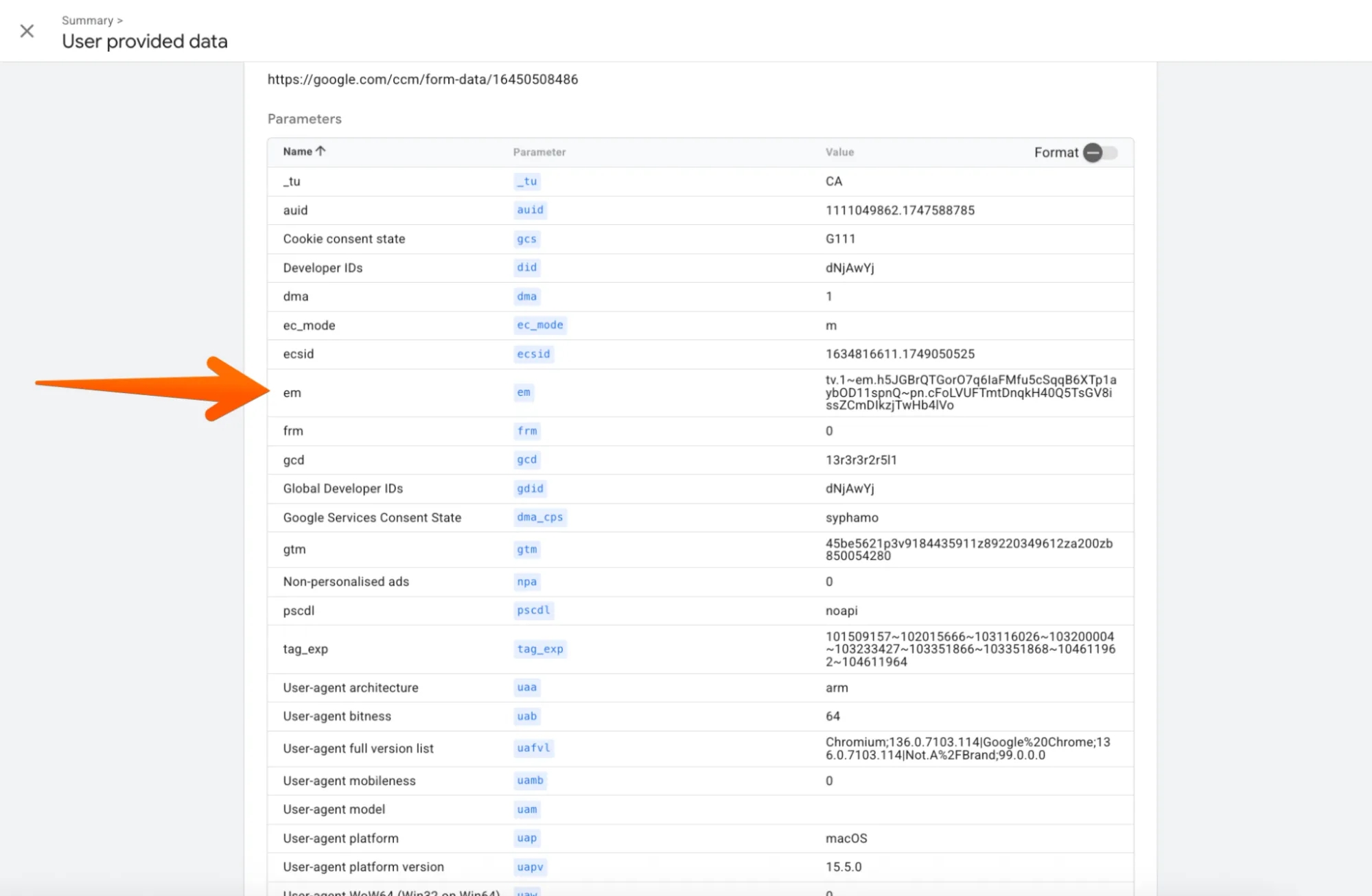Viewport: 1372px width, 896px height.
Task: Click the uapv parameter chip
Action: 530,867
